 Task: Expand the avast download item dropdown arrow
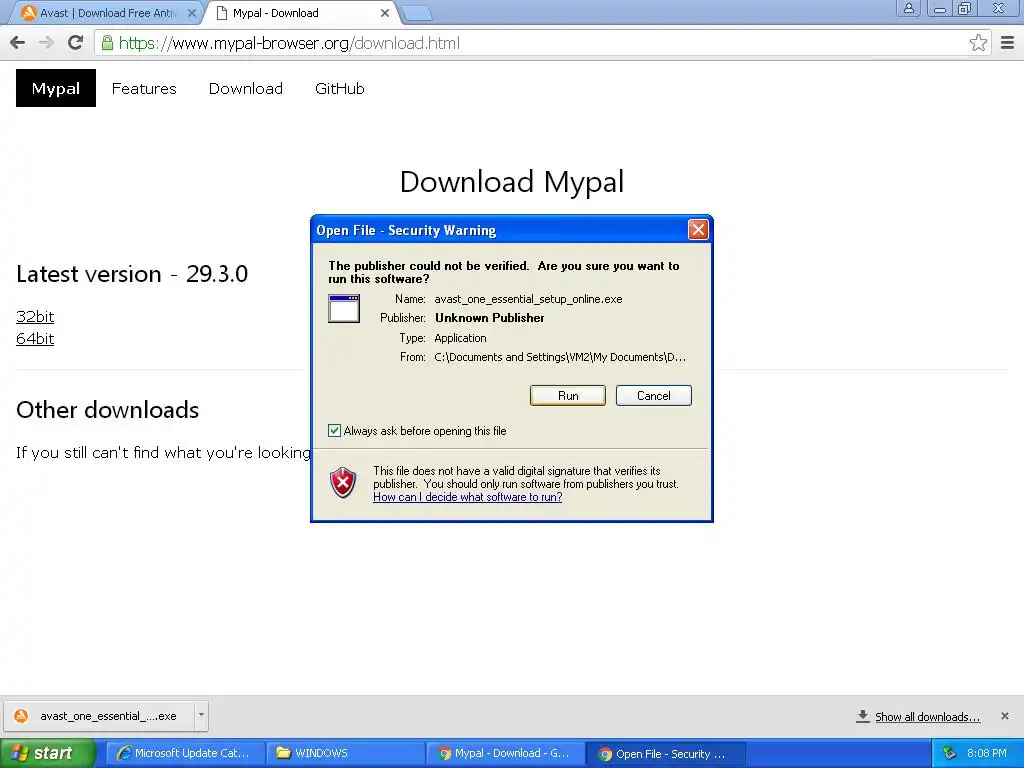(x=201, y=715)
